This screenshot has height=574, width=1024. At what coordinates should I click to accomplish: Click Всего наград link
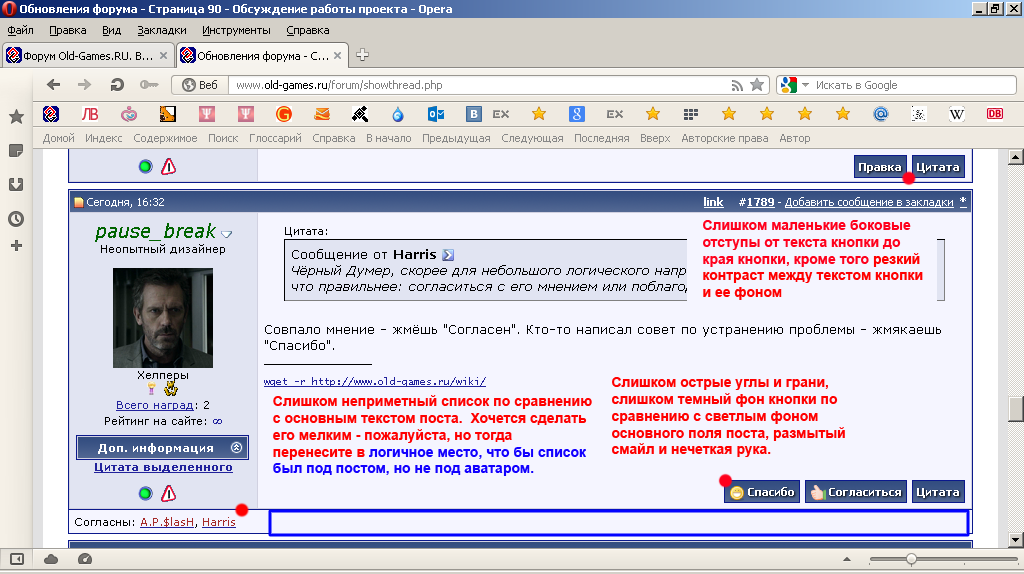pos(155,405)
